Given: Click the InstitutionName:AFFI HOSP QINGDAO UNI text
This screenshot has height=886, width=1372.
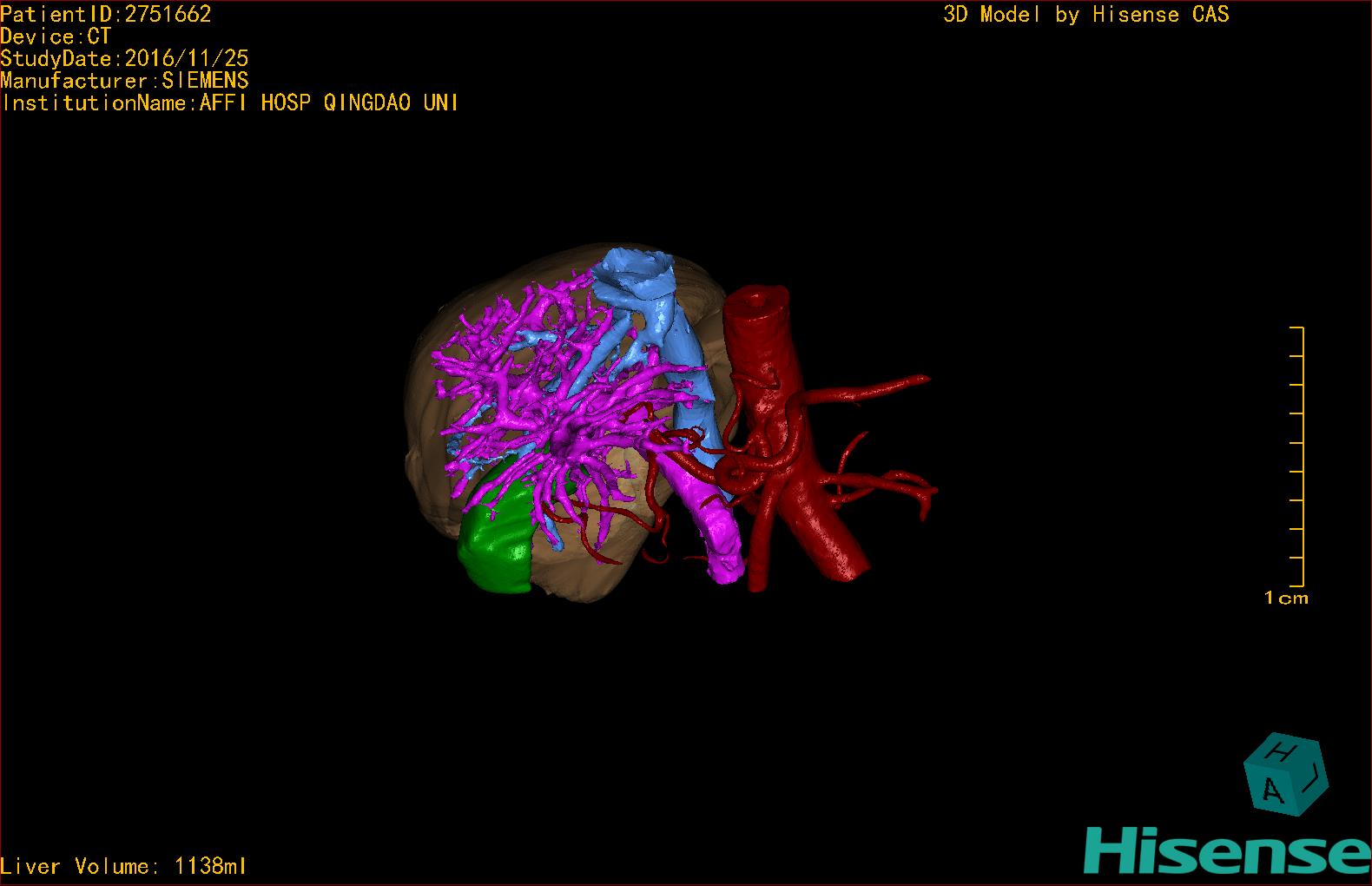Looking at the screenshot, I should click(230, 102).
